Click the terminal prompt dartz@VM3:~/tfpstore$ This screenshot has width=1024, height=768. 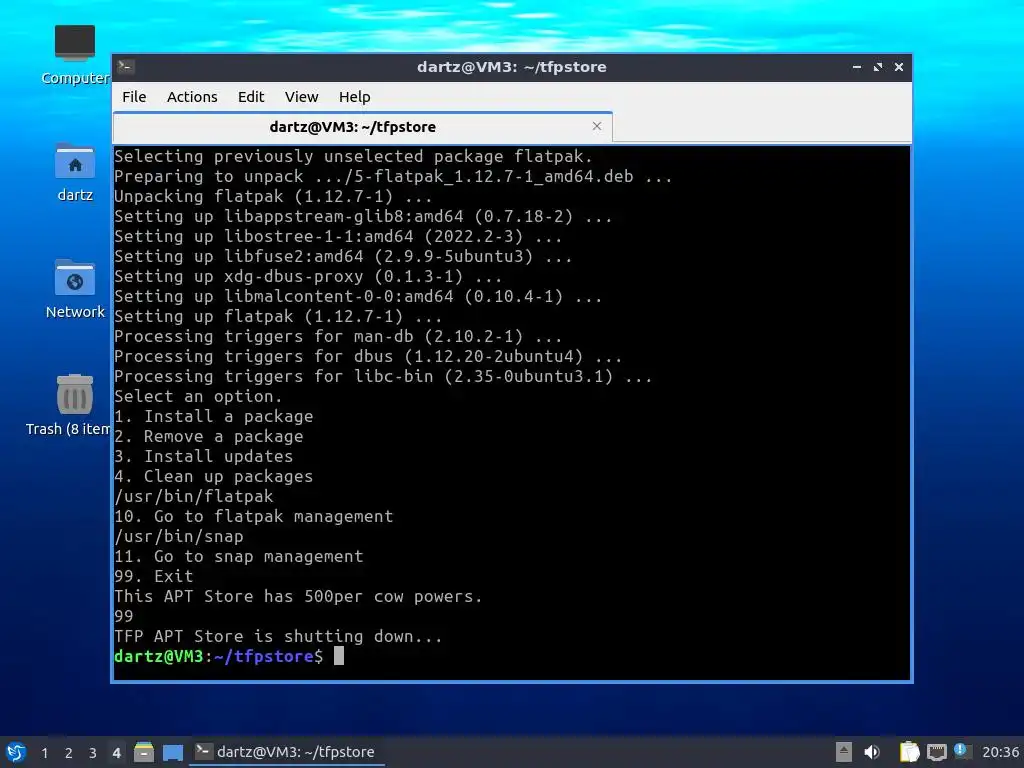pyautogui.click(x=218, y=656)
